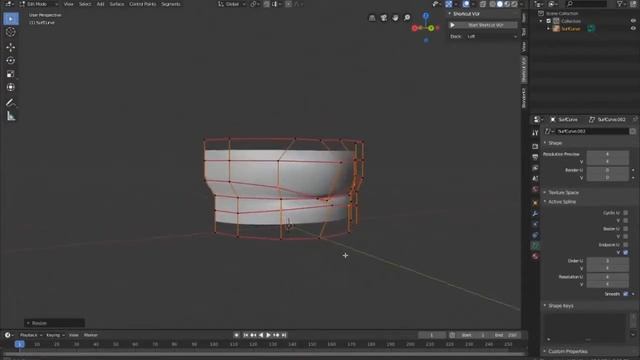Open the Dock Left dropdown
Viewport: 640px width, 360px height.
(x=491, y=36)
